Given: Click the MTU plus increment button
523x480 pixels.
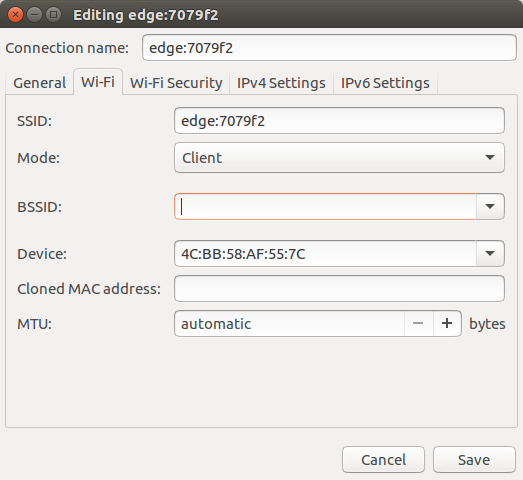Looking at the screenshot, I should [x=447, y=324].
